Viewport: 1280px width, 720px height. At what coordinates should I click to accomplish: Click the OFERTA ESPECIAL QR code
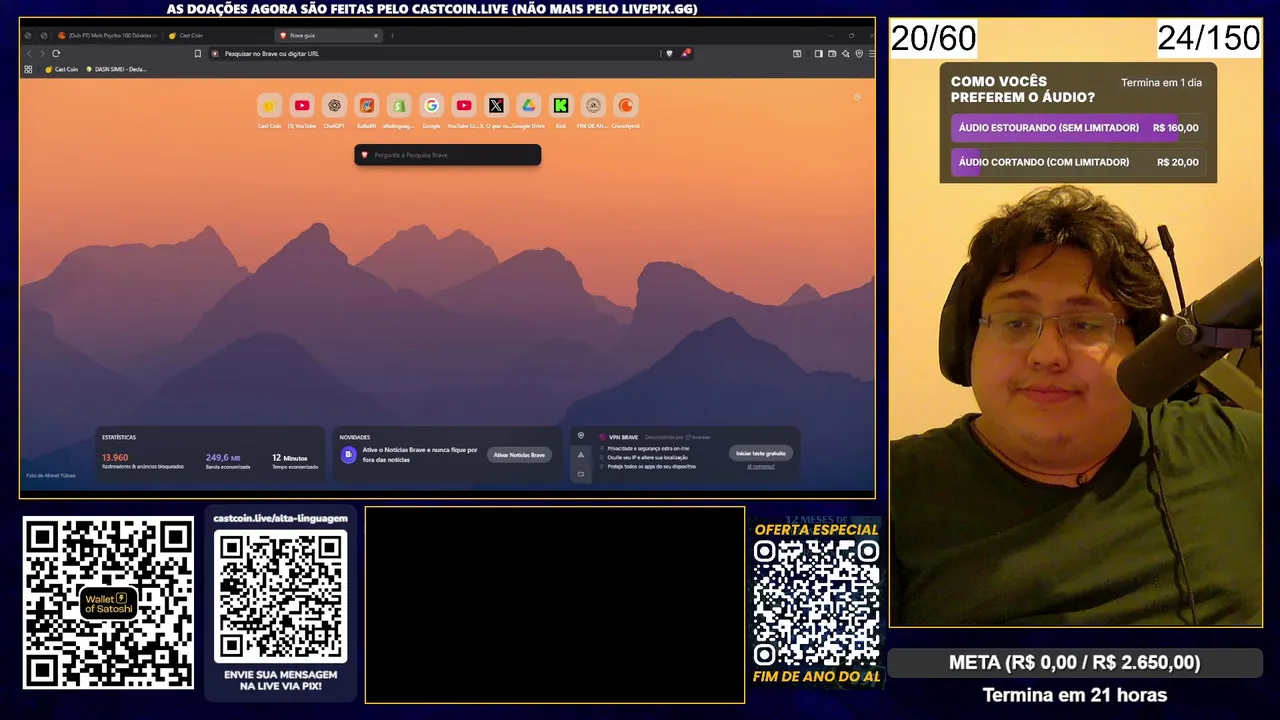click(816, 604)
